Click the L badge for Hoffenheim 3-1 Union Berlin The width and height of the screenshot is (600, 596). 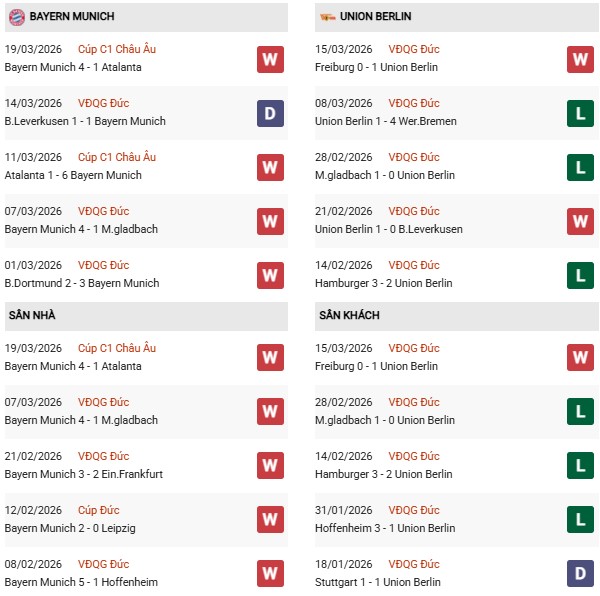tap(580, 520)
